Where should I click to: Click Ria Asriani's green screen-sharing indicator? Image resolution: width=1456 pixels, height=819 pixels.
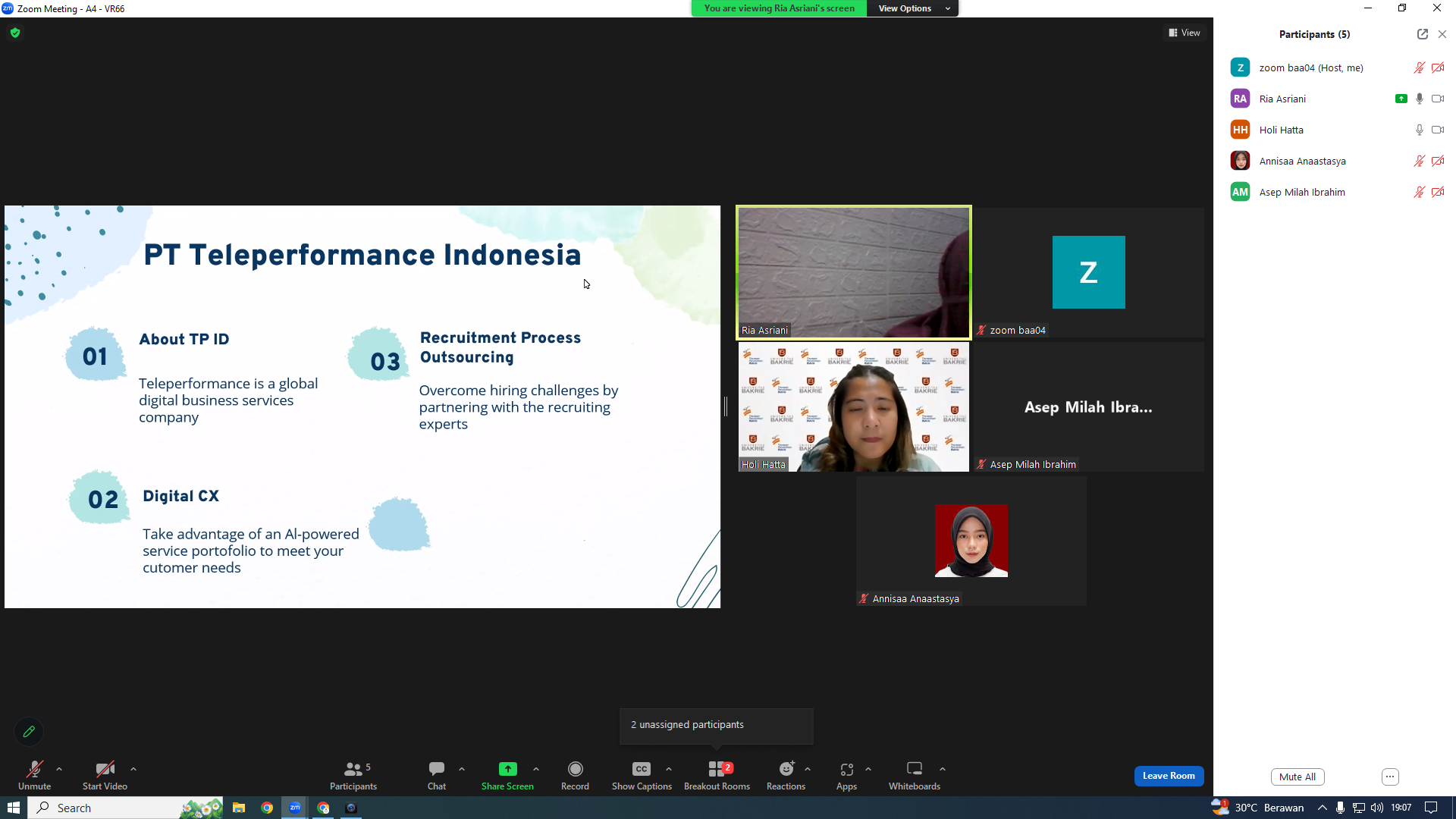point(1401,99)
